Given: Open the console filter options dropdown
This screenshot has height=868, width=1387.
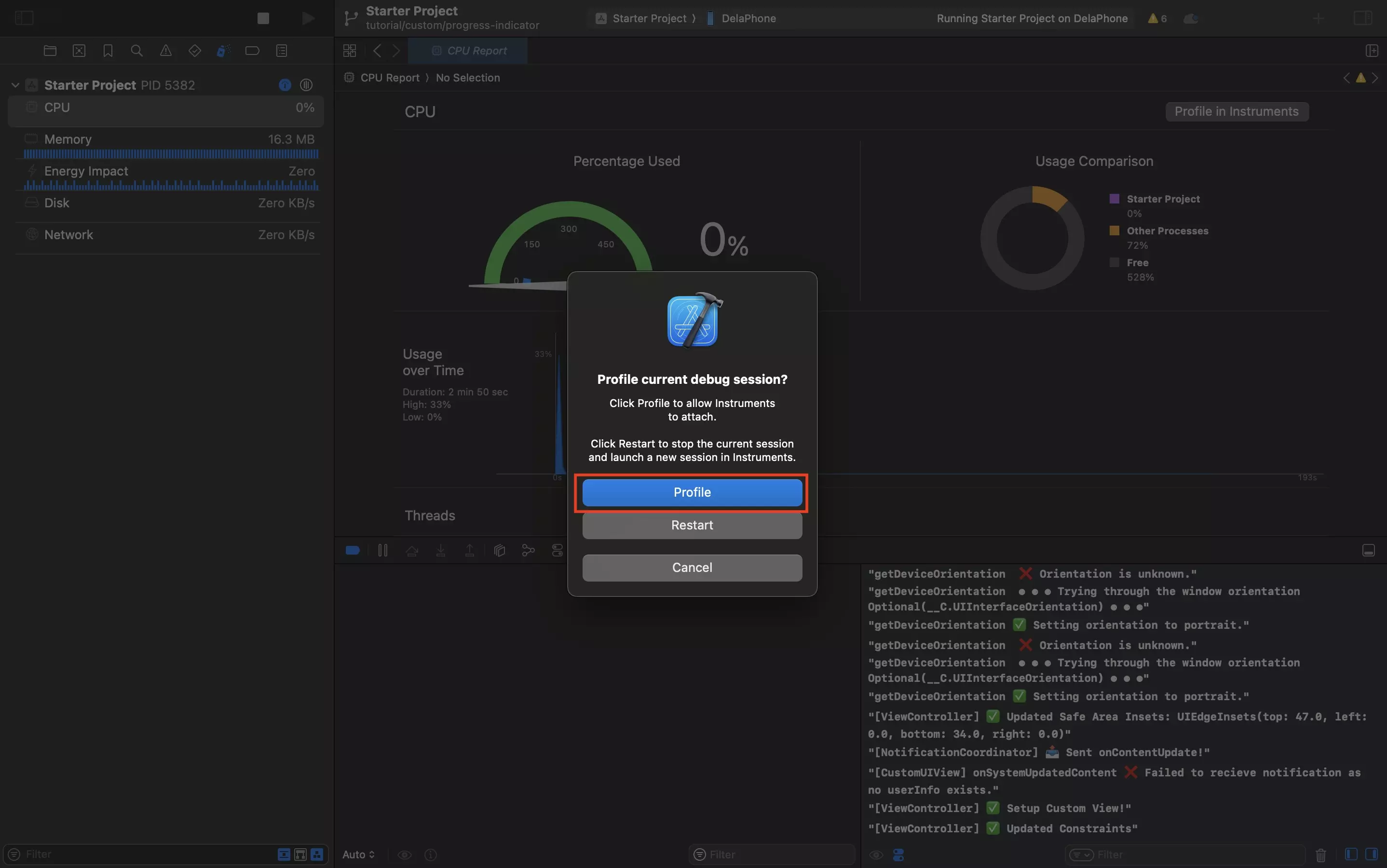Looking at the screenshot, I should 1081,855.
